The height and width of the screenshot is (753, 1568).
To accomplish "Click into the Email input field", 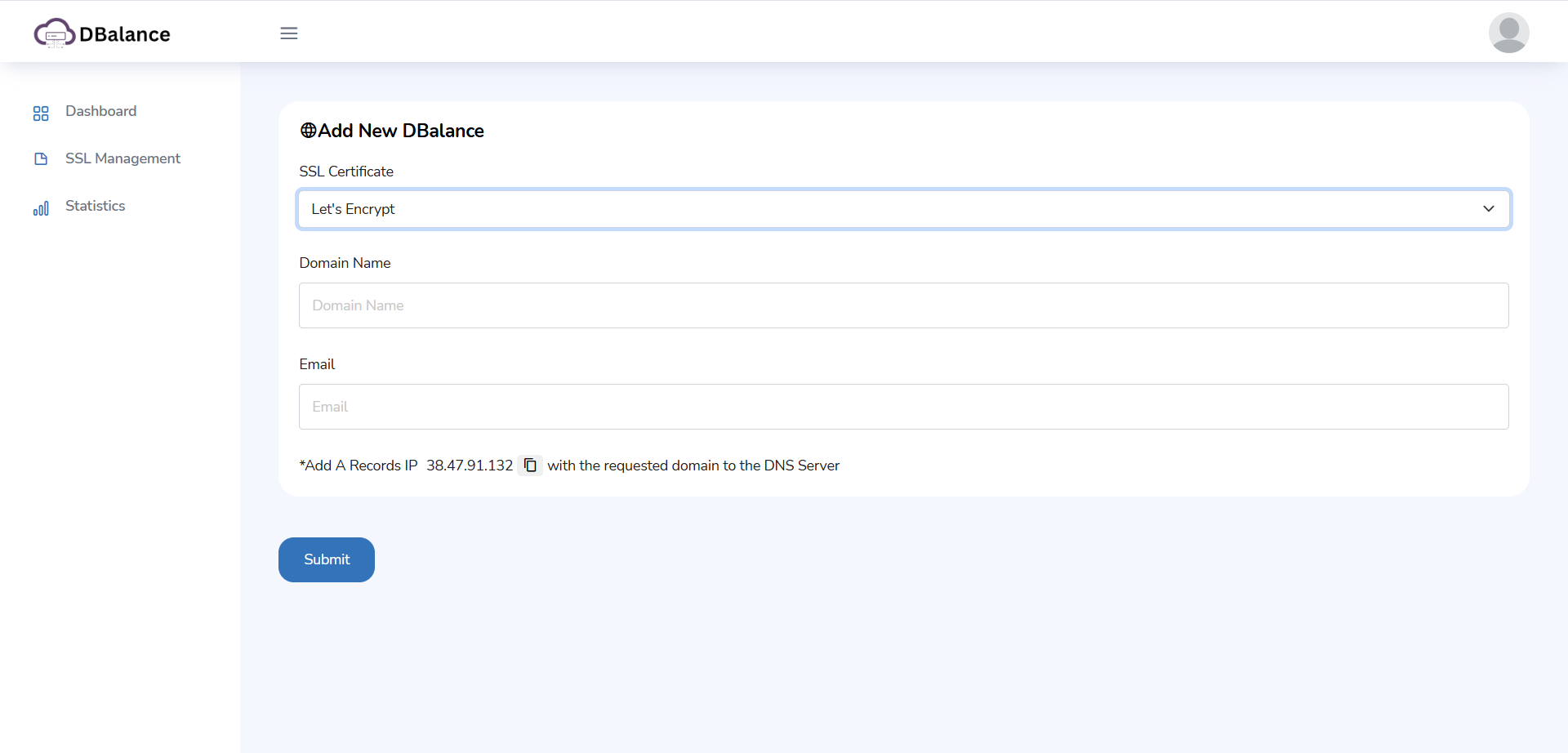I will [x=903, y=407].
